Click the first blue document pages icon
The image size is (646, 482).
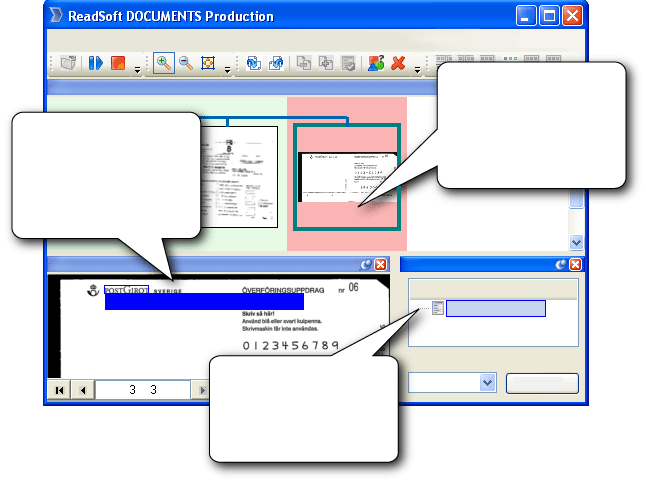coord(253,63)
